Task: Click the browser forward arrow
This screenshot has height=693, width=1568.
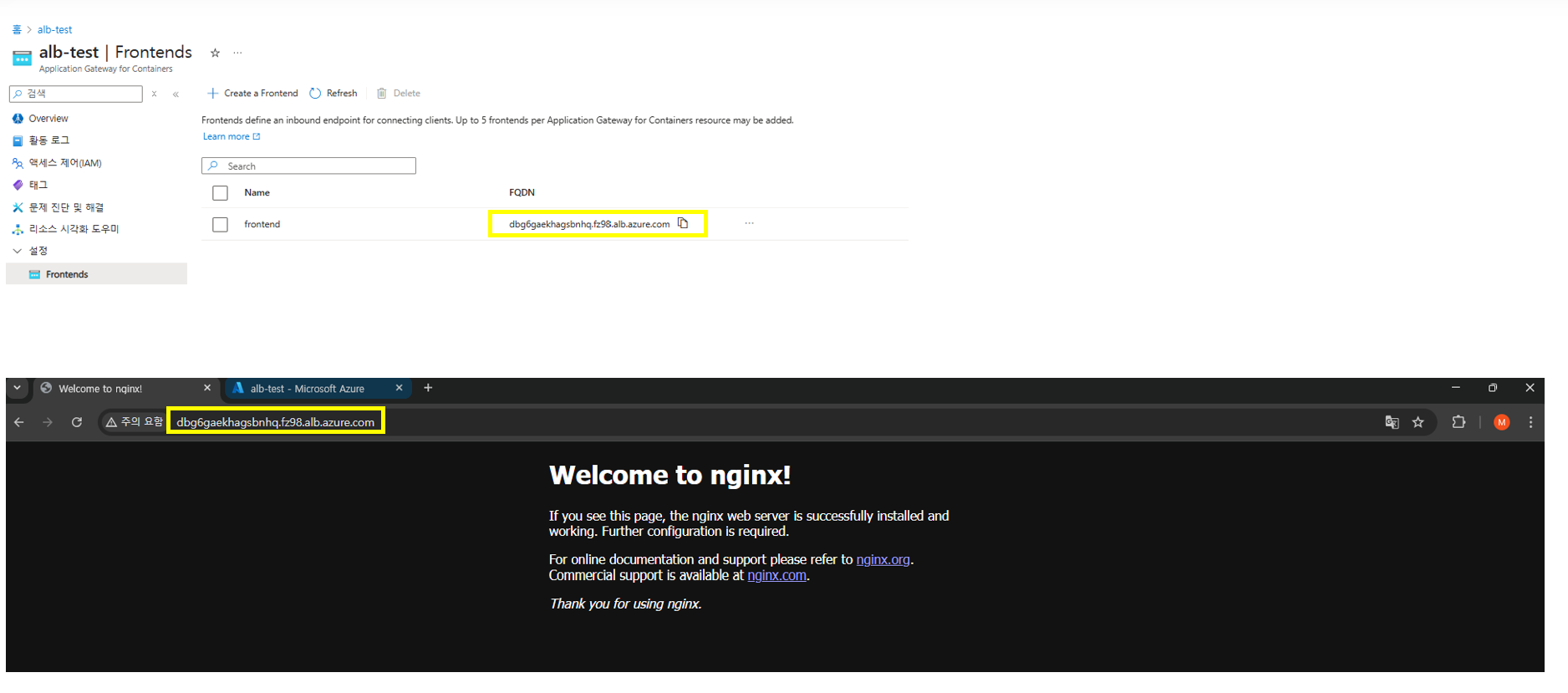Action: [48, 422]
